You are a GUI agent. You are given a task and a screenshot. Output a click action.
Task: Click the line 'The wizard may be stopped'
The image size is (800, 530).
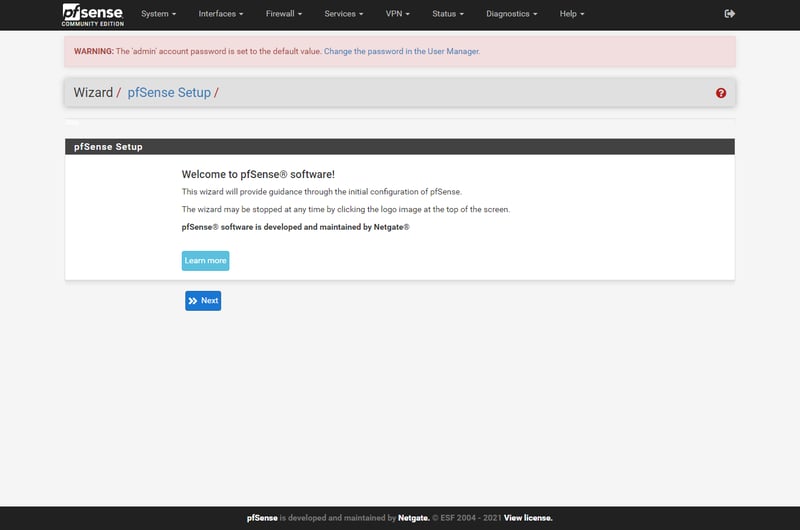(x=346, y=210)
